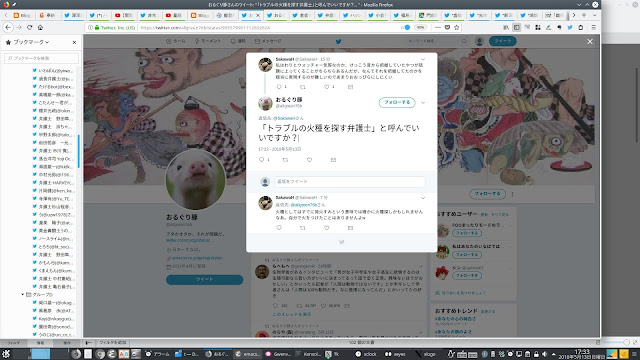The height and width of the screenshot is (360, 640).
Task: List all tabs dropdown arrow
Action: [x=594, y=15]
